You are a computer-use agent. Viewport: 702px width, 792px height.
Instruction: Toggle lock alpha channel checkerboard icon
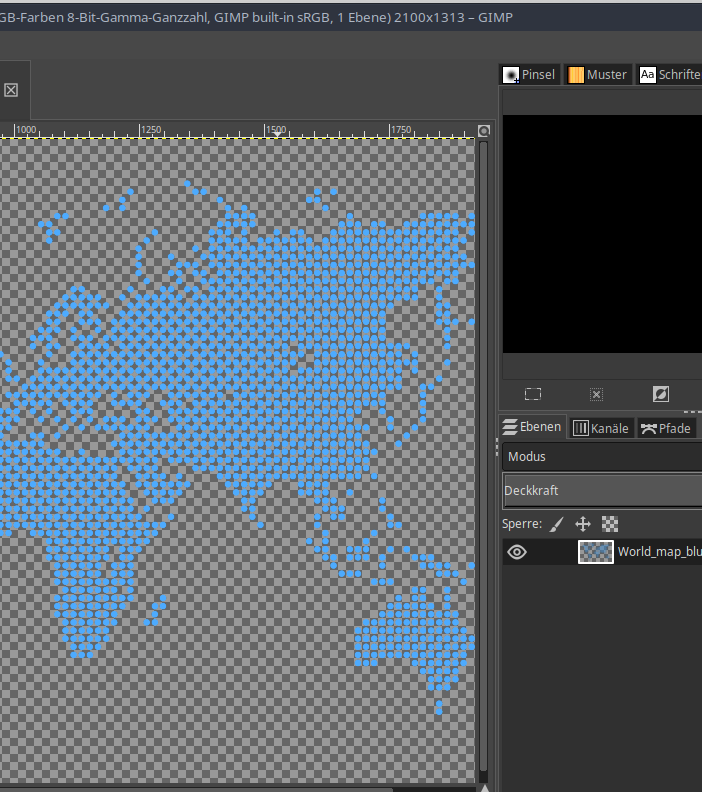610,524
